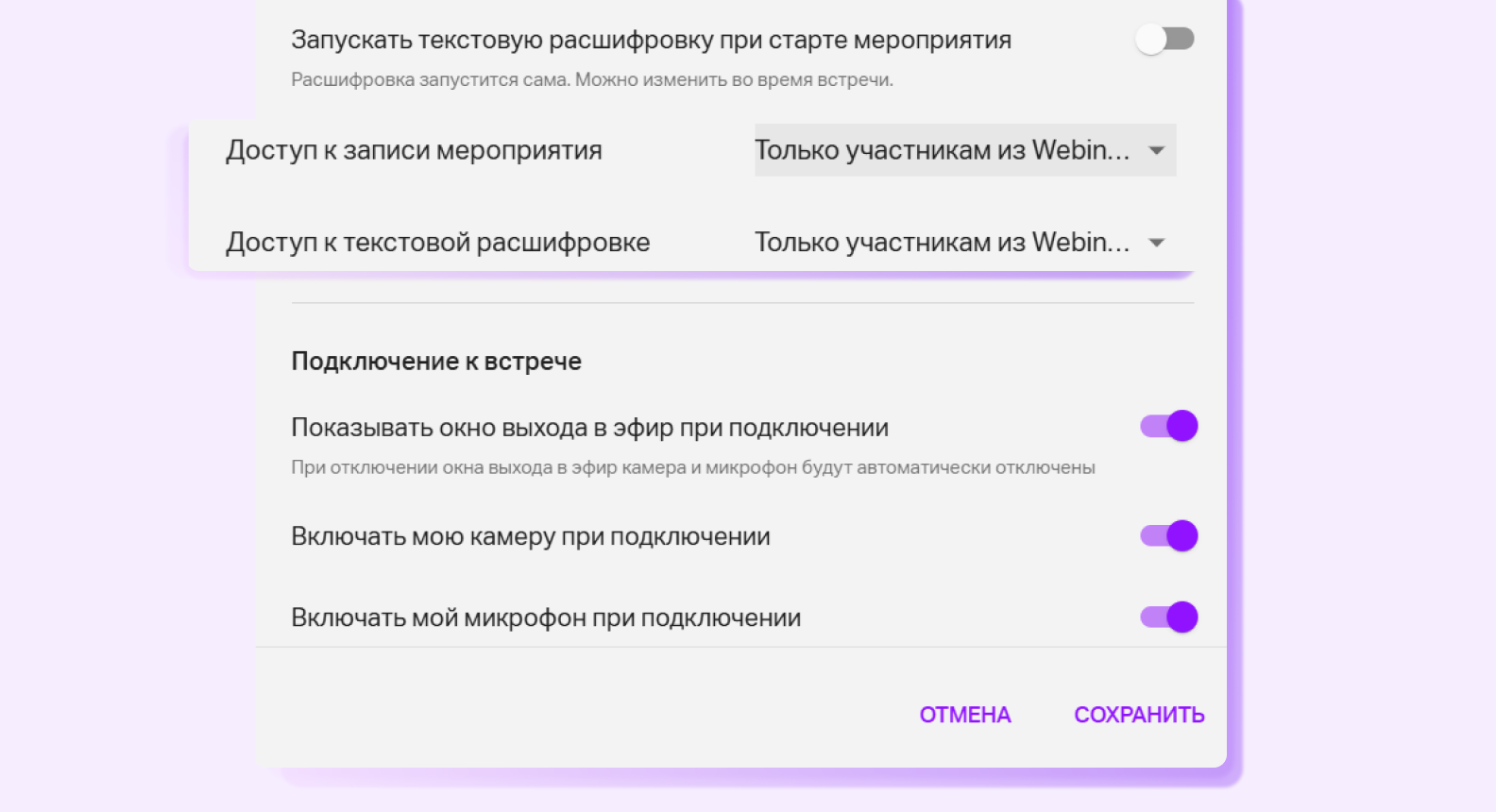Click the 'Доступ к записи мероприятия' label
The width and height of the screenshot is (1496, 812).
point(414,151)
